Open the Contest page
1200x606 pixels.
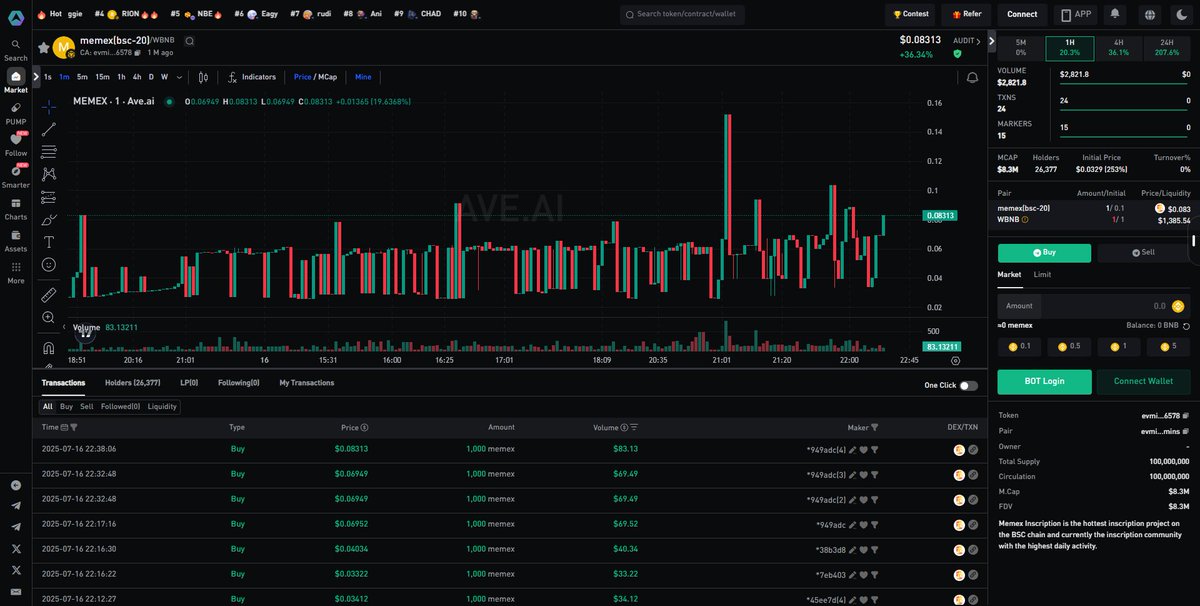point(908,14)
